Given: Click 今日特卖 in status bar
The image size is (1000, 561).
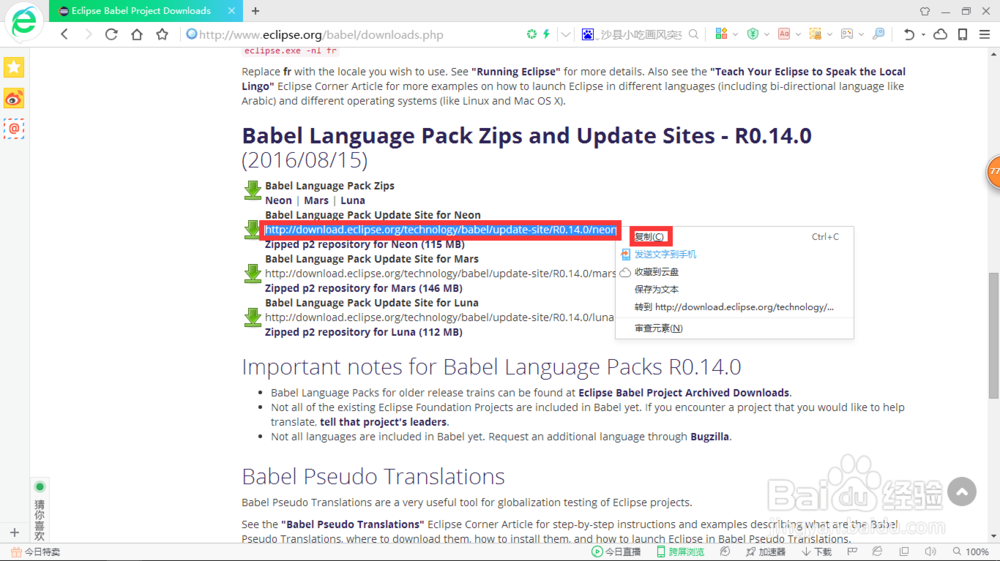Looking at the screenshot, I should pos(35,551).
